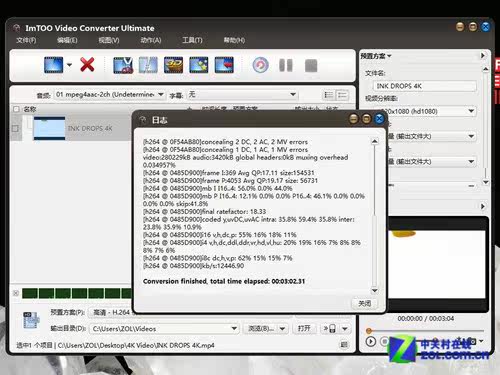This screenshot has width=500, height=375.
Task: Open the 编辑(E) menu
Action: point(67,40)
